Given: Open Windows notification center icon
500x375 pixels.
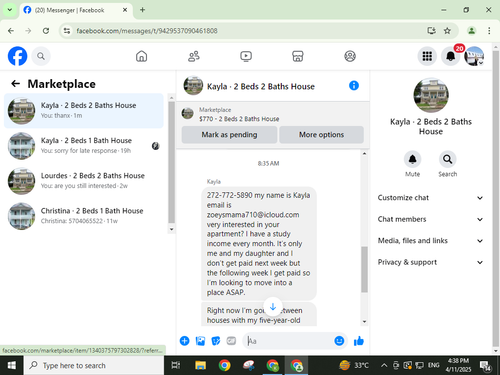Looking at the screenshot, I should pyautogui.click(x=485, y=366).
